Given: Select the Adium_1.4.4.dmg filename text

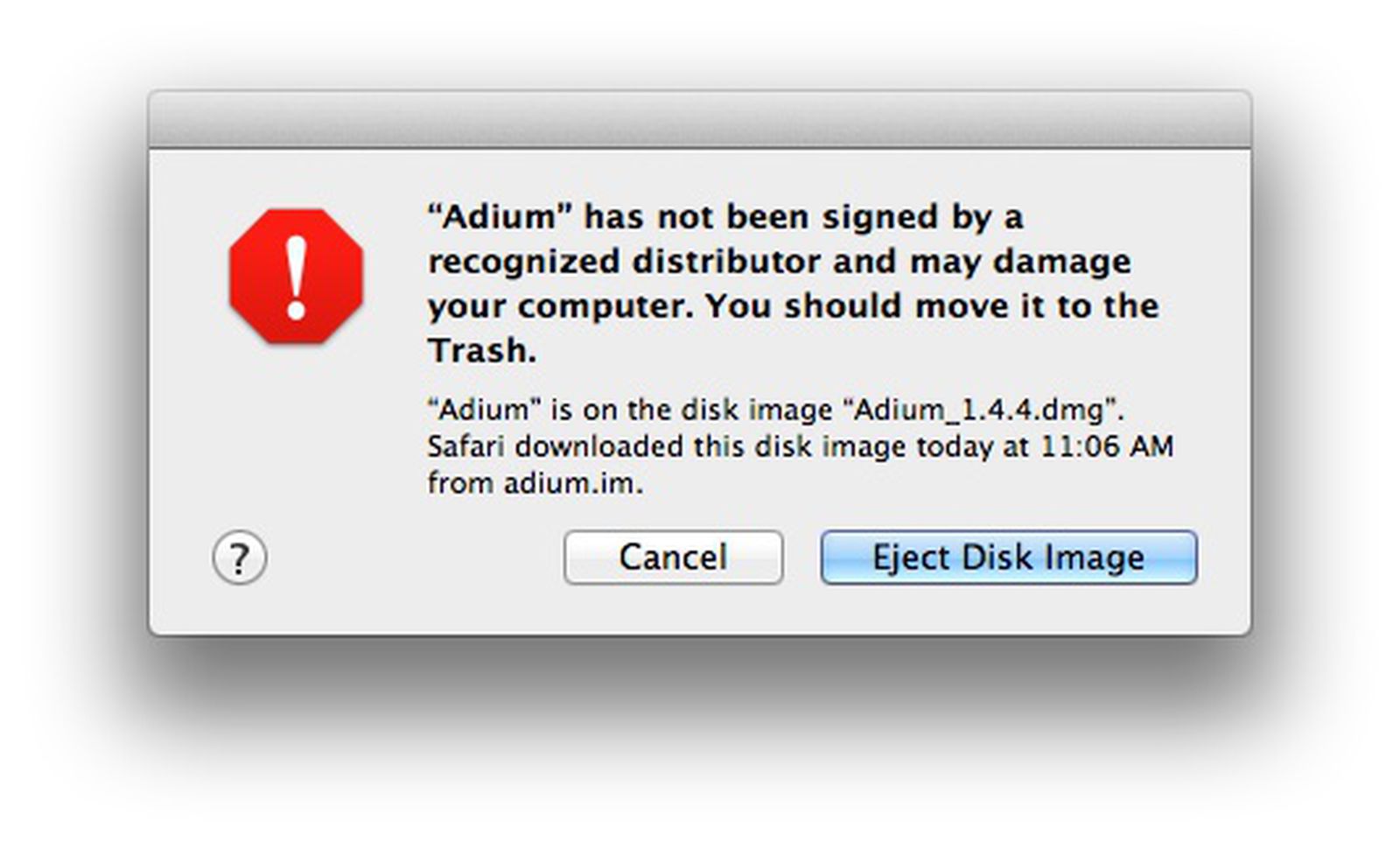Looking at the screenshot, I should 976,408.
